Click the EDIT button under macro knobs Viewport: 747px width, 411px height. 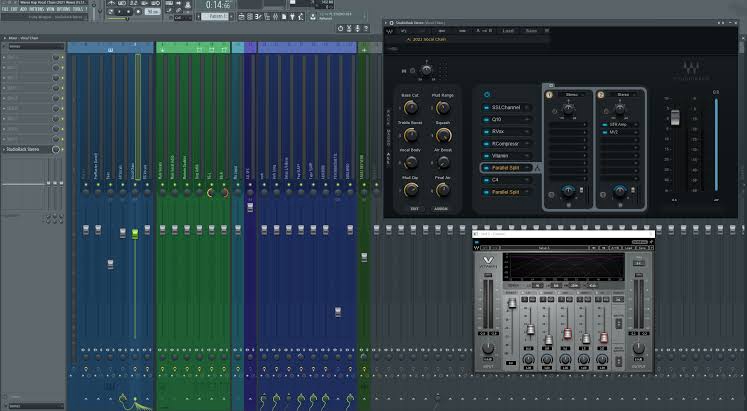coord(414,209)
